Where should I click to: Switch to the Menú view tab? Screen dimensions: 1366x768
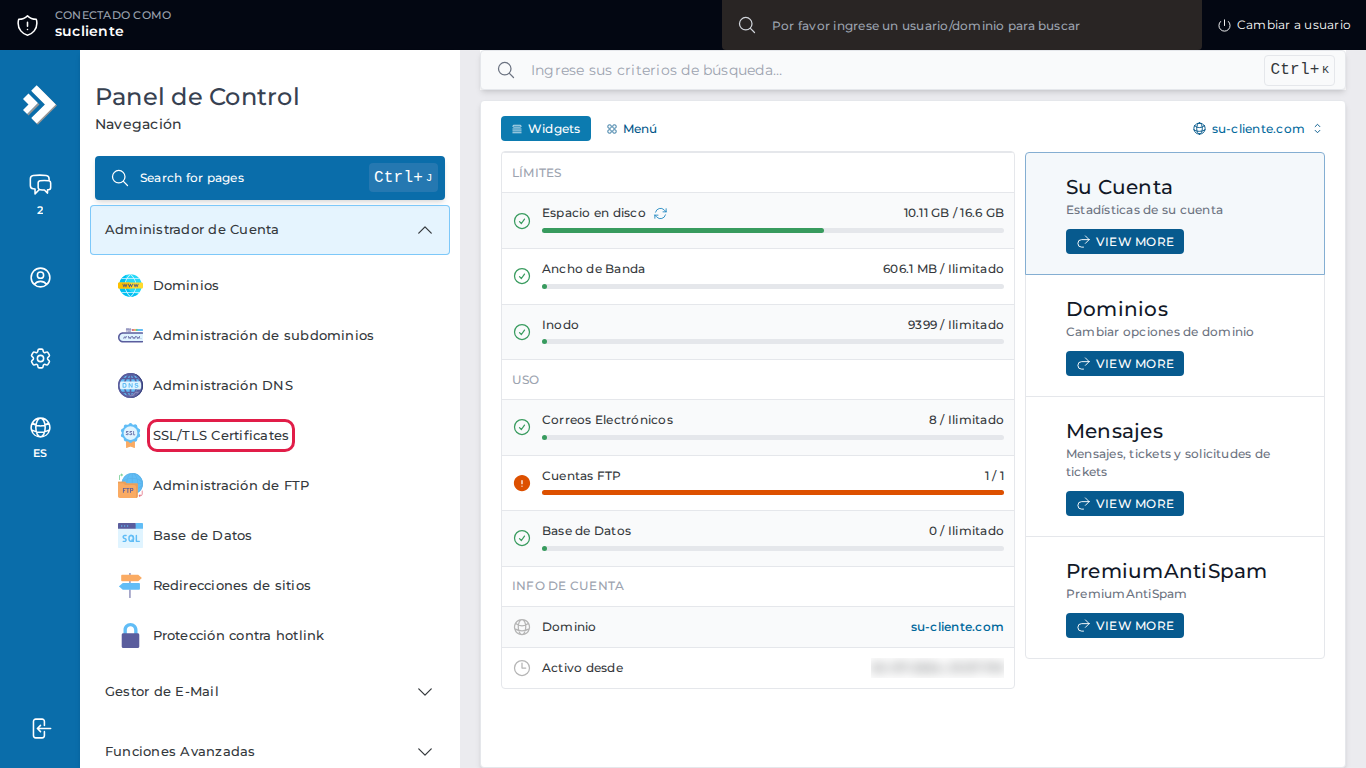tap(632, 129)
